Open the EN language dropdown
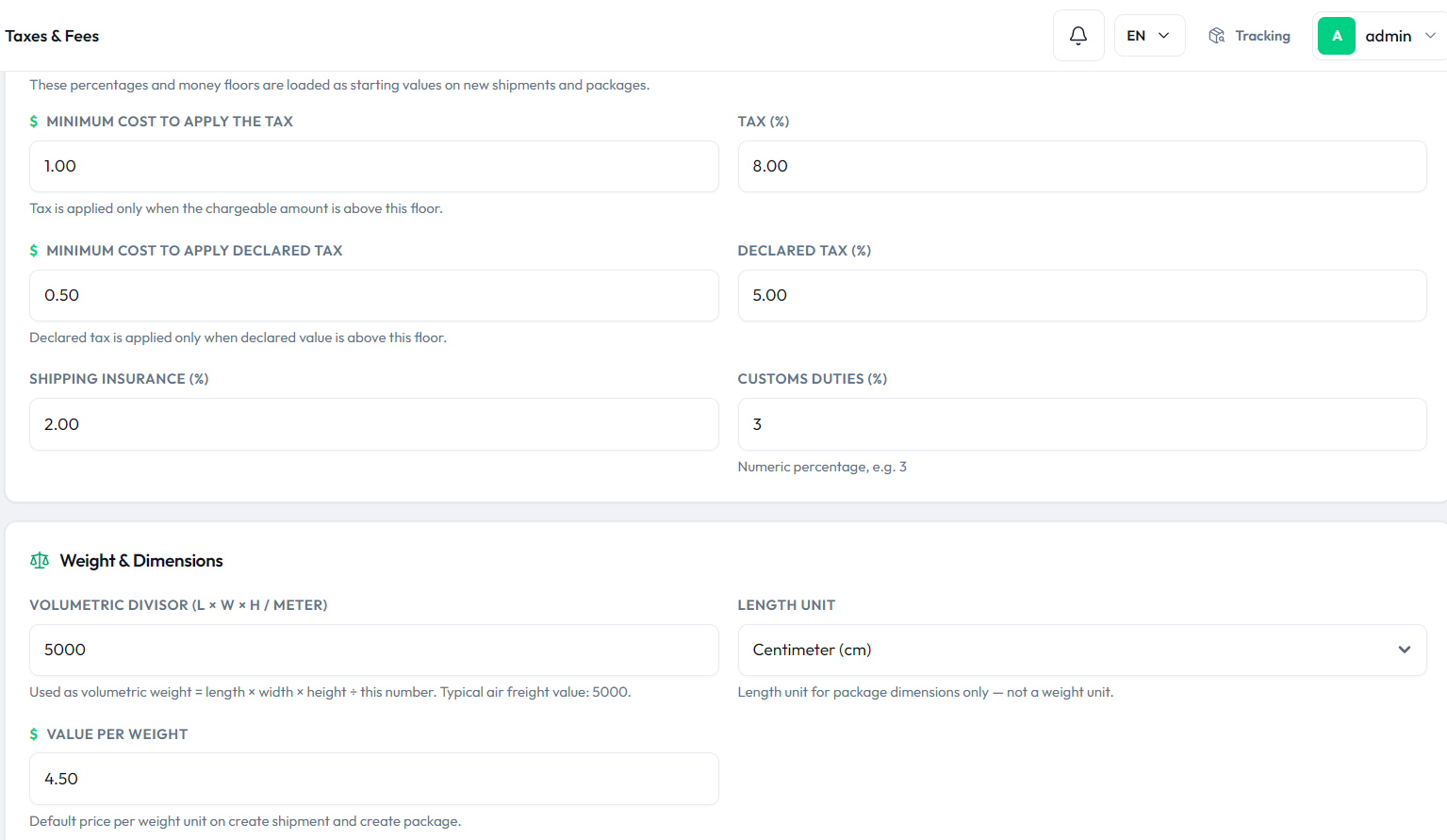This screenshot has height=840, width=1447. tap(1149, 36)
